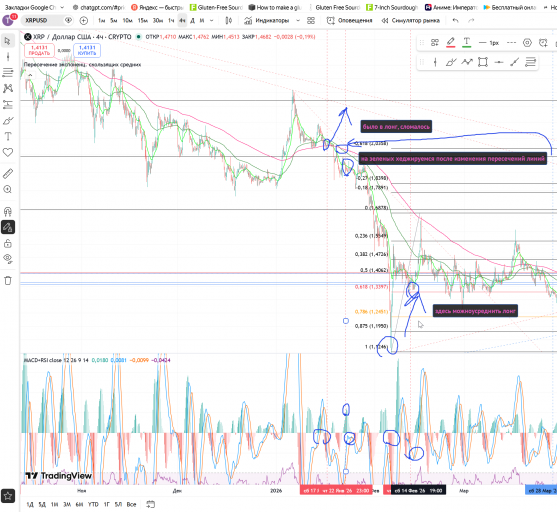The height and width of the screenshot is (512, 557).
Task: Open drawing settings hexagon icon
Action: pos(527,43)
